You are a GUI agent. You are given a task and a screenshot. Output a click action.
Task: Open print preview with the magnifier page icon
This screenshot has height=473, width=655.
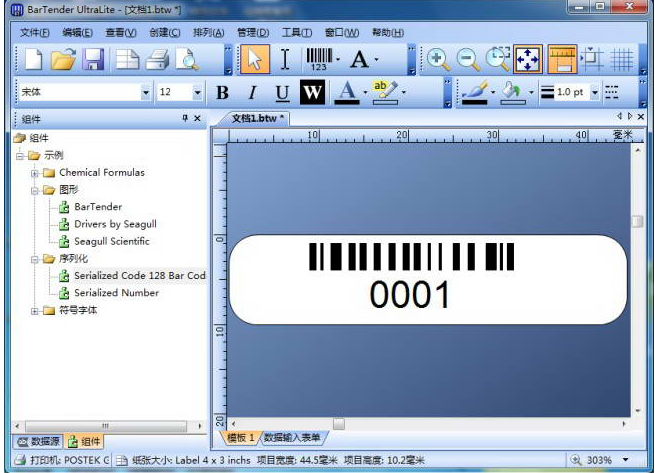point(186,59)
